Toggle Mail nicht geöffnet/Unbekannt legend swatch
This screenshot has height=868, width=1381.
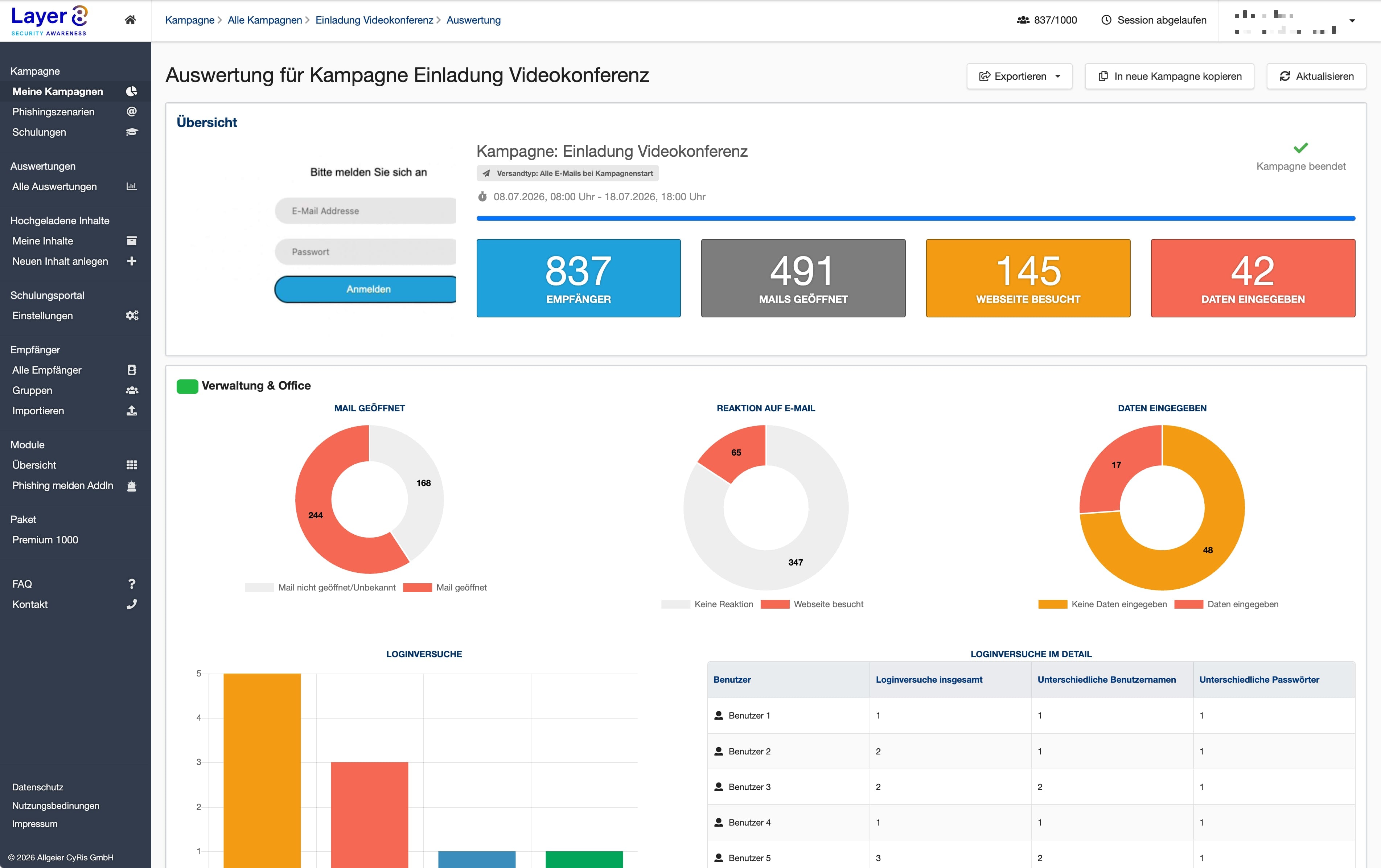coord(259,588)
